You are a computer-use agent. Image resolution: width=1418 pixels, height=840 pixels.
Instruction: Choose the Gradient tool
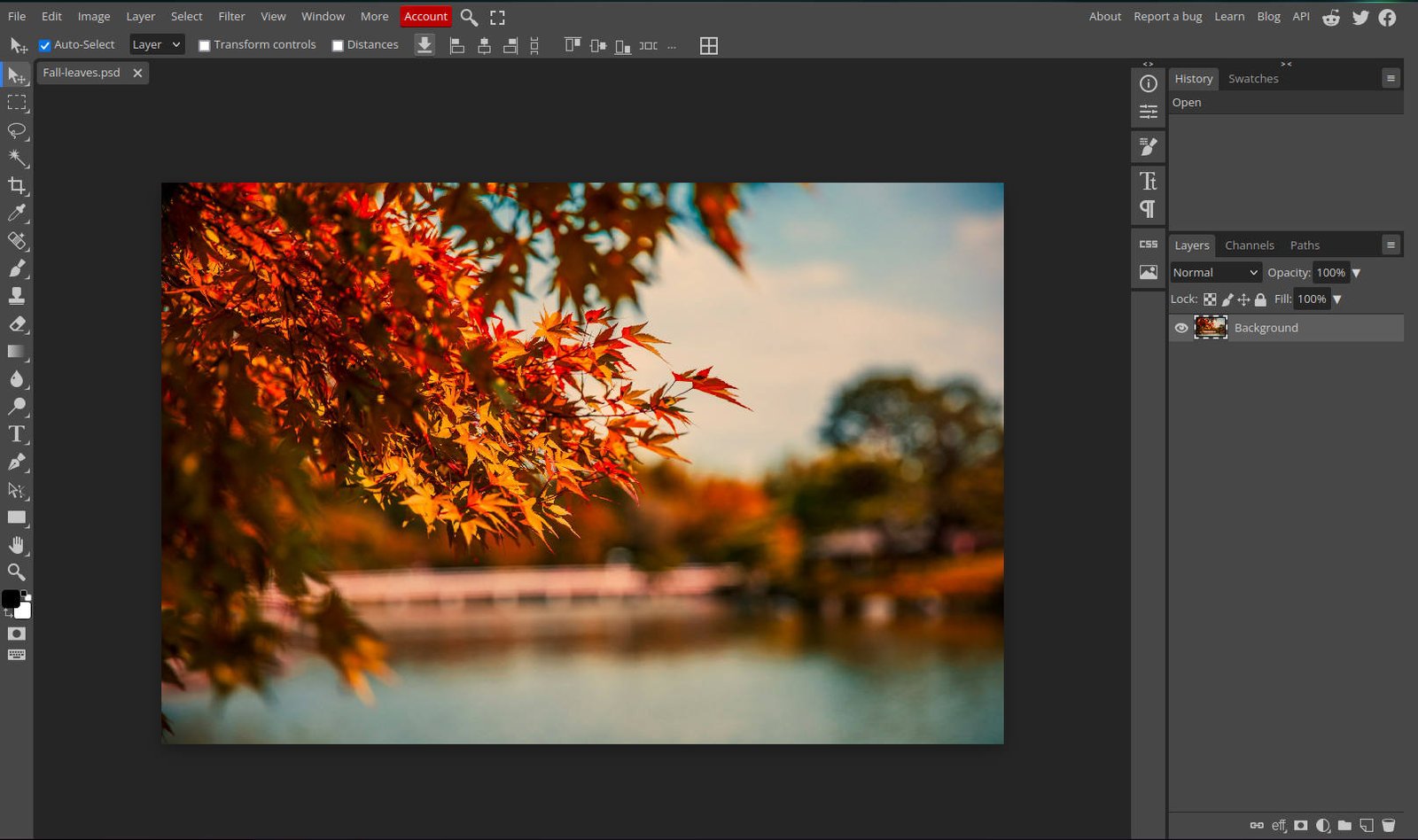(17, 352)
